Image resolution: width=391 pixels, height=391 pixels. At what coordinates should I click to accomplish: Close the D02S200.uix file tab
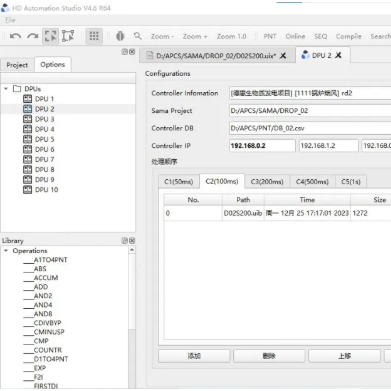pos(283,56)
